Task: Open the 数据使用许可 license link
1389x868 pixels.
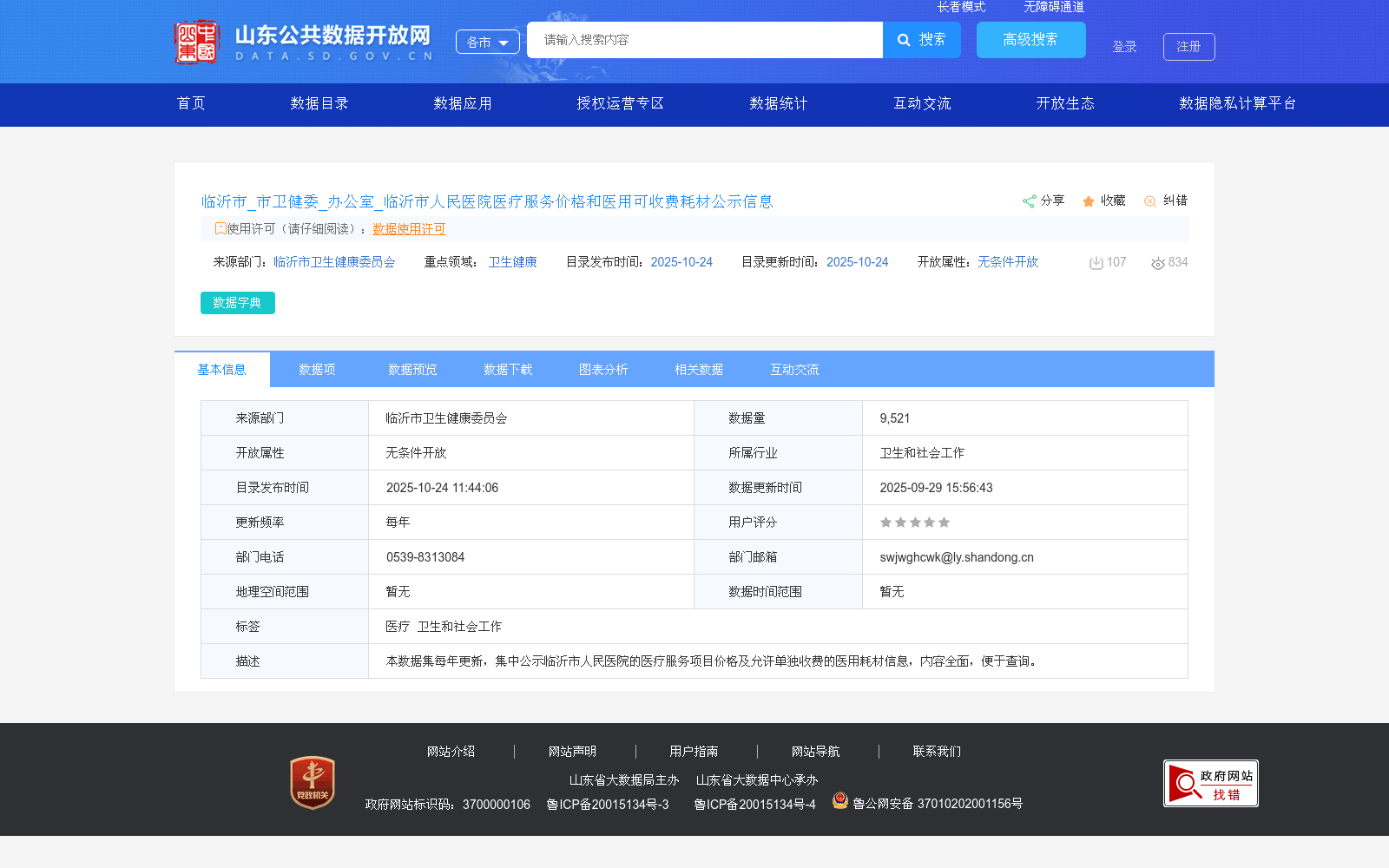Action: [x=408, y=229]
